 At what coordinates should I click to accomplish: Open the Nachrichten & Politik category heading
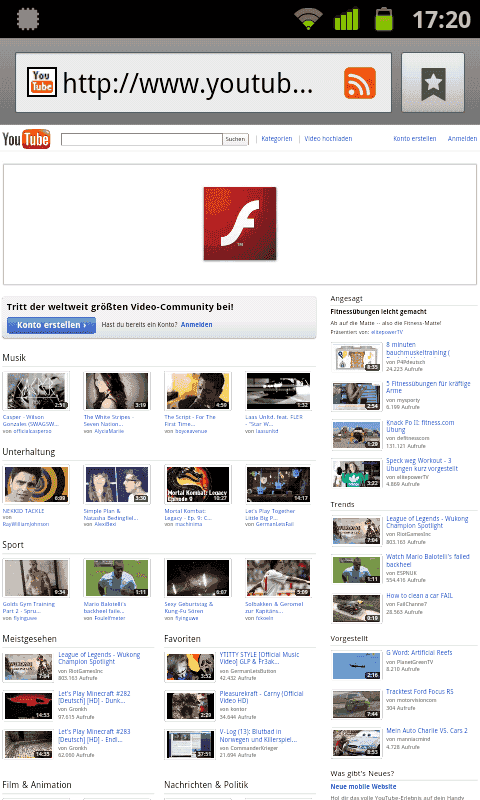(x=206, y=785)
